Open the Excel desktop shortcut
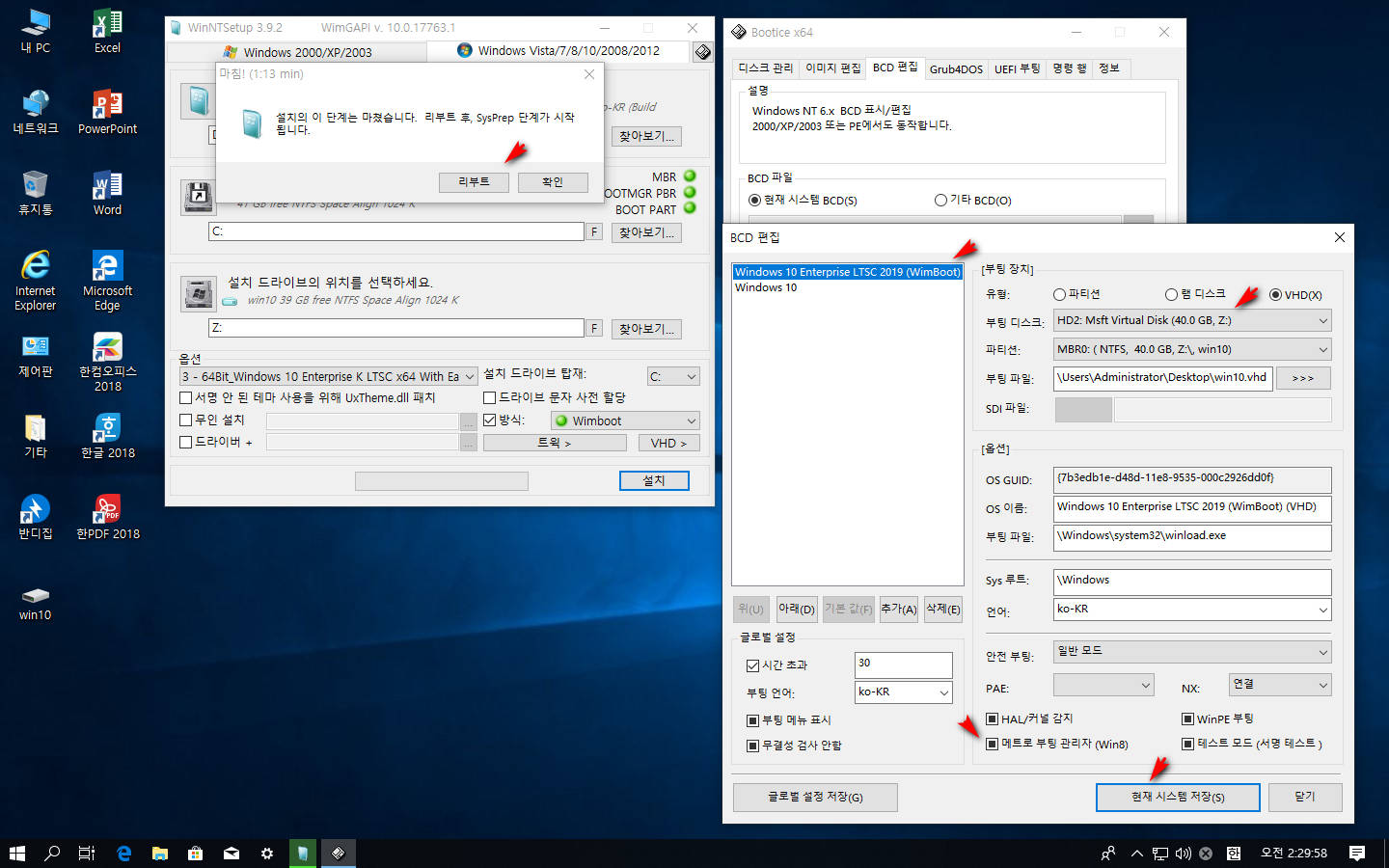The image size is (1389, 868). click(x=107, y=31)
